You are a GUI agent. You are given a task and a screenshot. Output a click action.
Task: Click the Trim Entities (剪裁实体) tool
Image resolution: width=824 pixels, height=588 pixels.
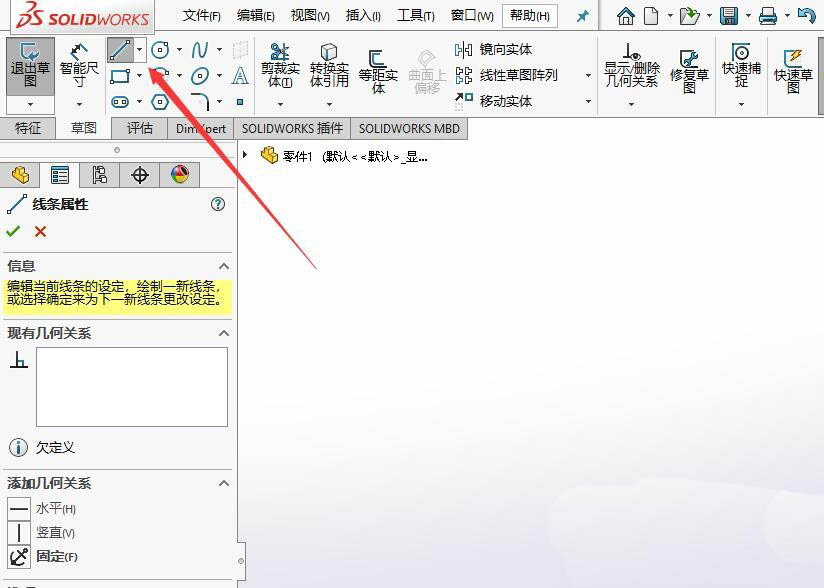[280, 66]
